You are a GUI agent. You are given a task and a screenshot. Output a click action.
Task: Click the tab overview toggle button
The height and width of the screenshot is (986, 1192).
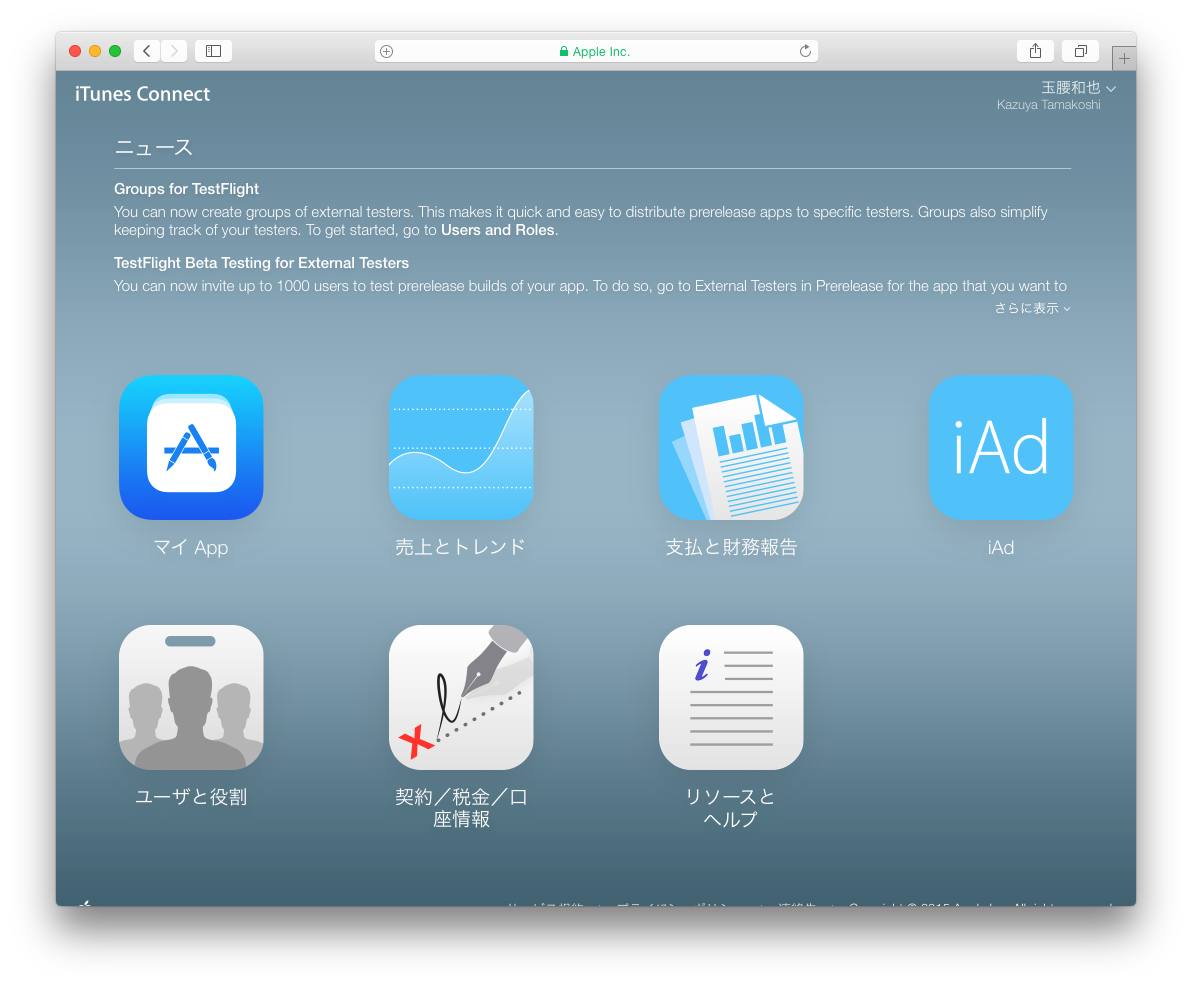[1080, 50]
